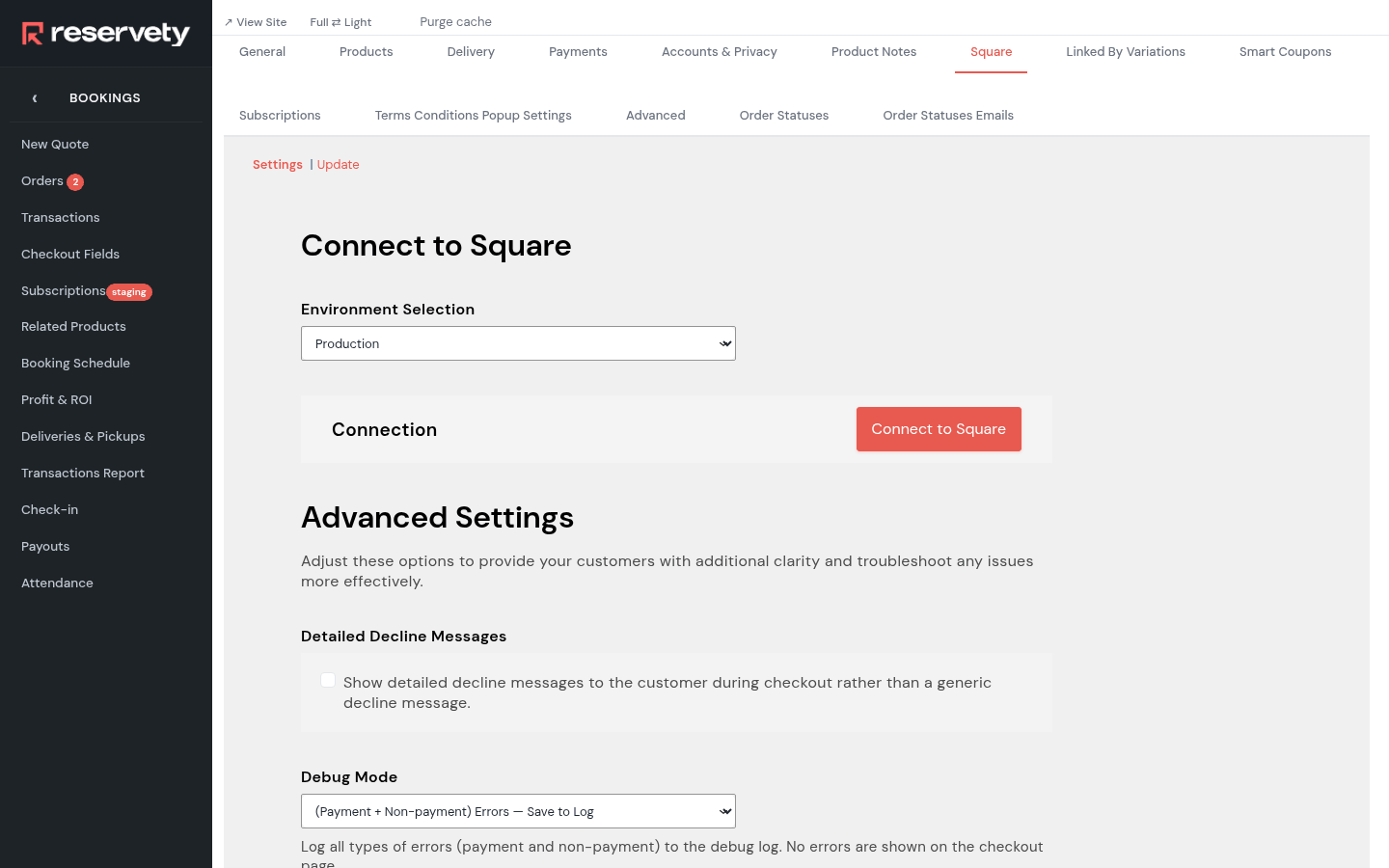Click the Reservety logo
Image resolution: width=1389 pixels, height=868 pixels.
click(106, 34)
